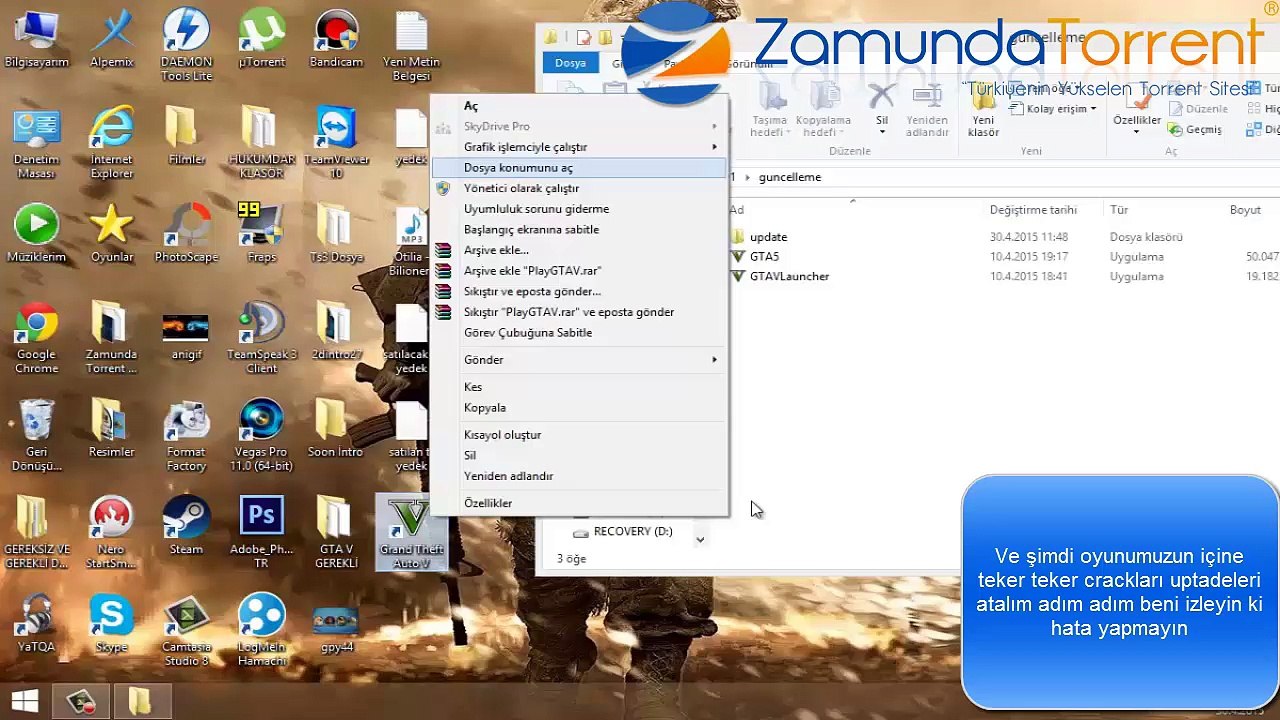Viewport: 1280px width, 720px height.
Task: Choose Görev Çubuğuna Sabitle
Action: tap(579, 332)
